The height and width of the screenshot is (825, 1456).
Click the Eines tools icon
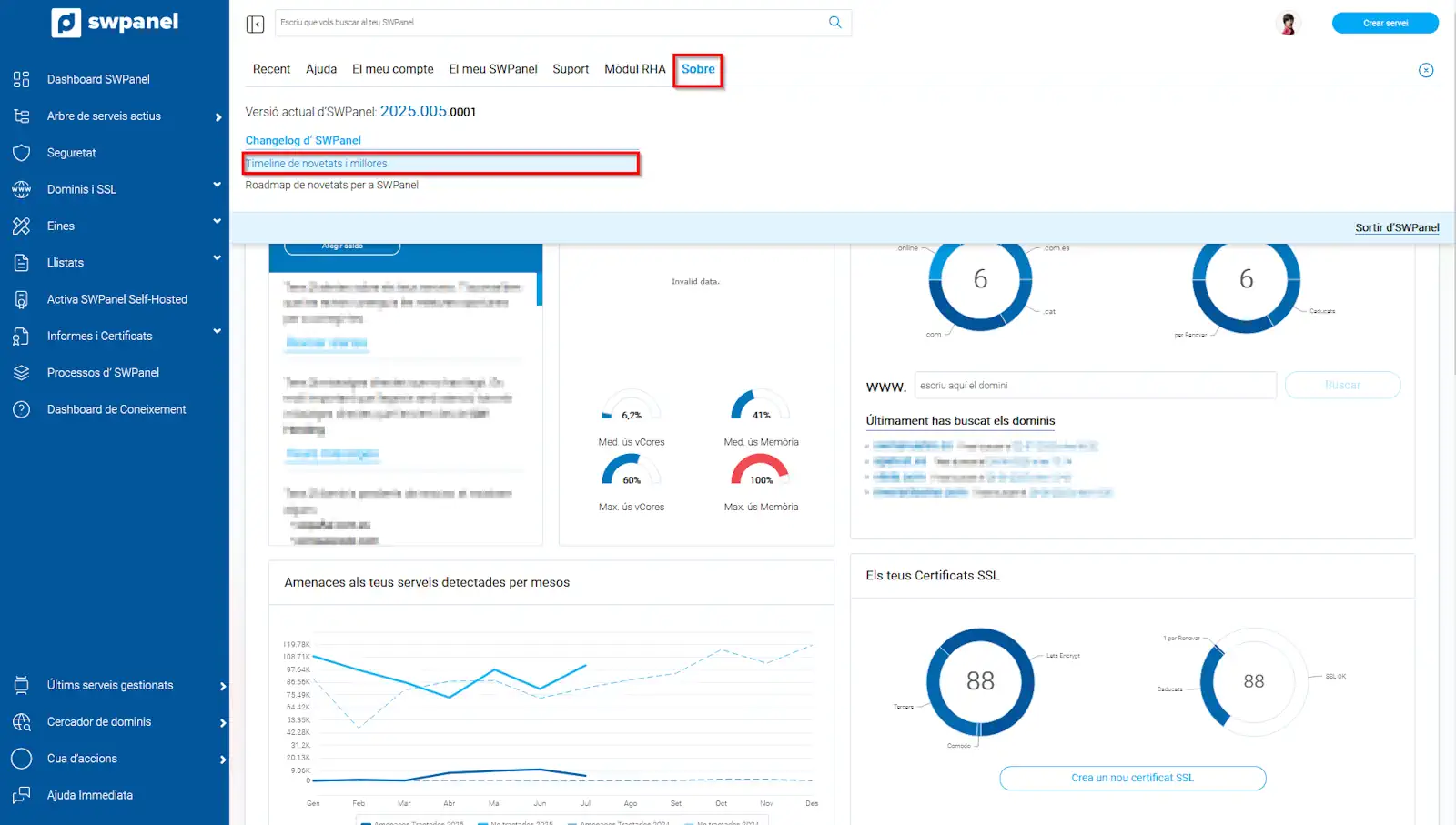pos(22,226)
